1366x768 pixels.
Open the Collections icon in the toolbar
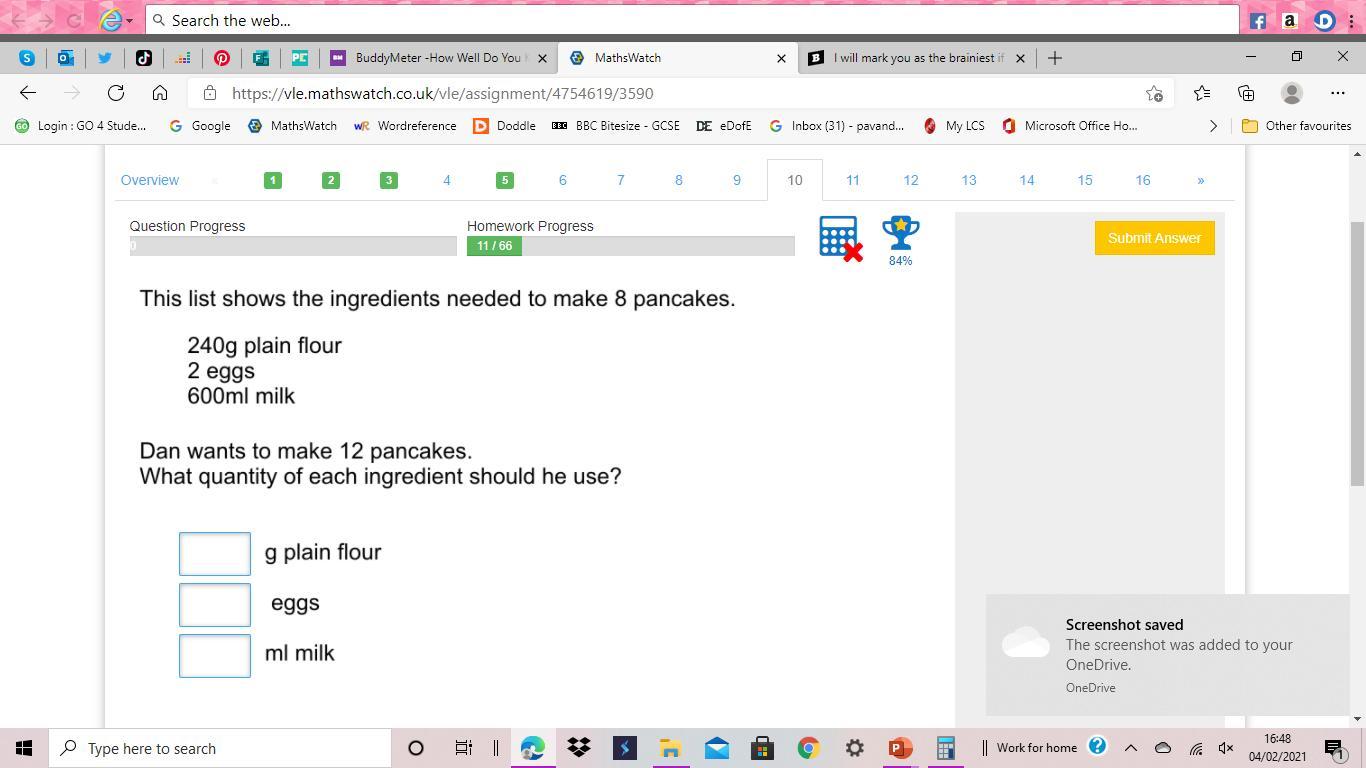coord(1246,93)
